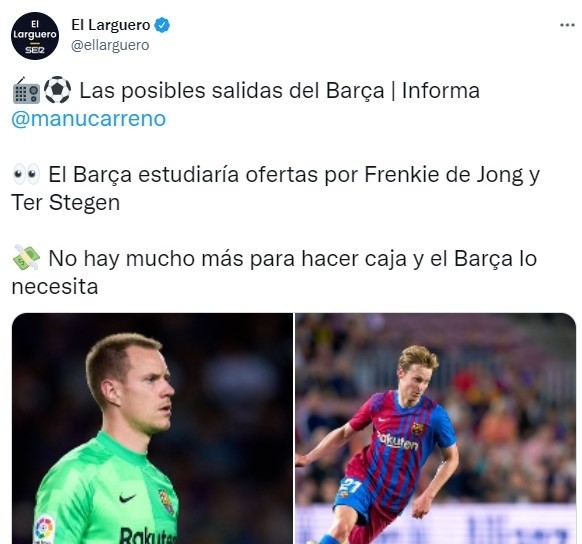Open the three-dot more options menu
The width and height of the screenshot is (582, 544).
point(567,25)
